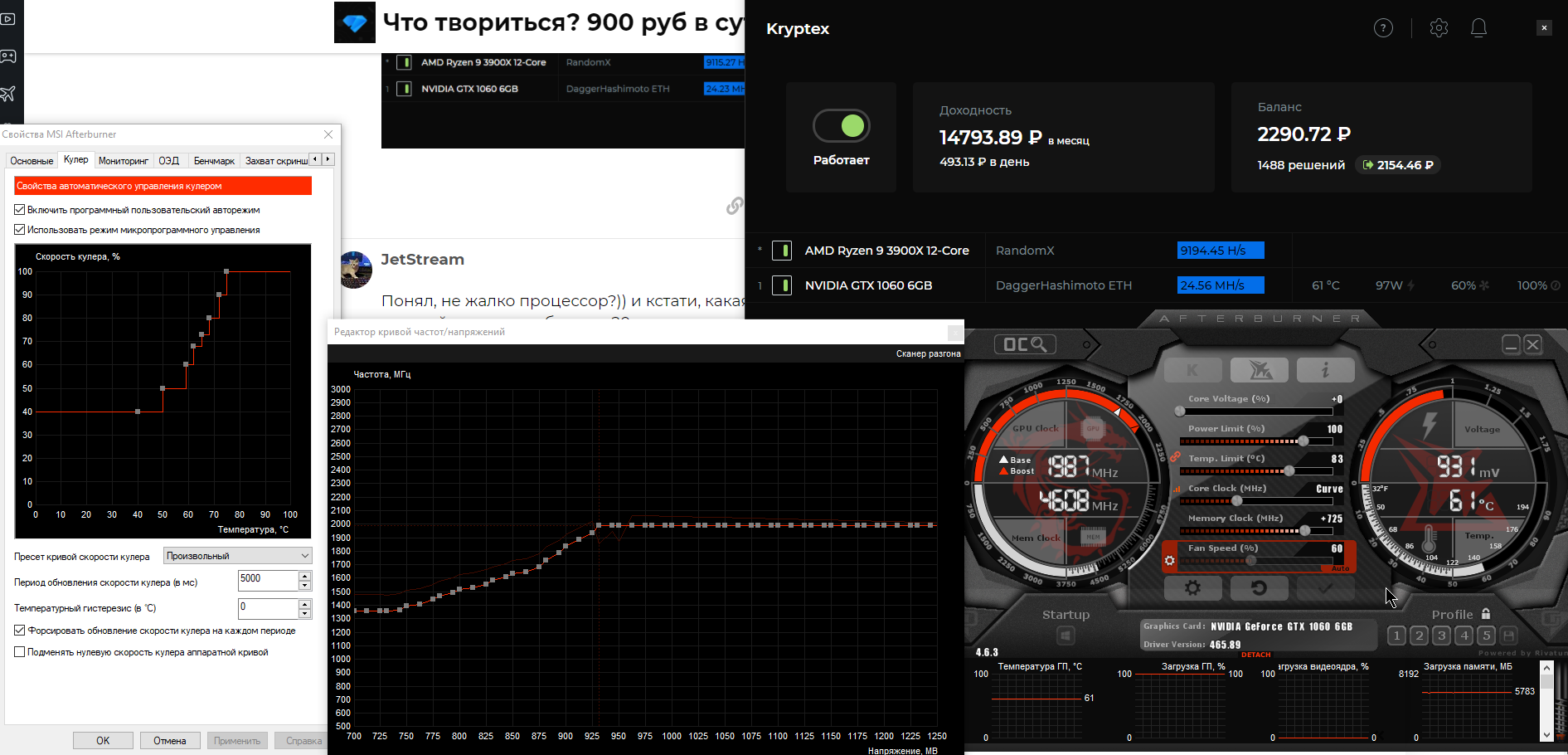Viewport: 1568px width, 755px height.
Task: Open the curve editor icon beside Core Clock
Action: pyautogui.click(x=1176, y=489)
